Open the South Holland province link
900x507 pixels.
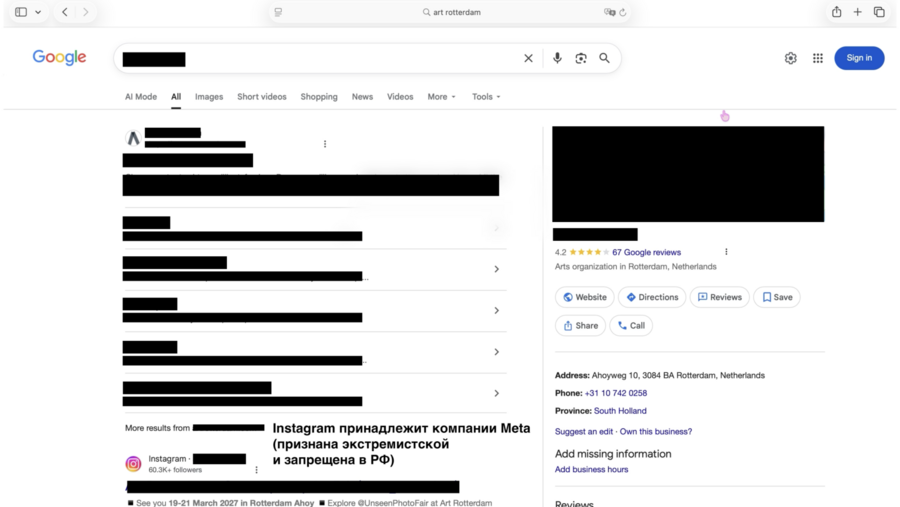620,411
